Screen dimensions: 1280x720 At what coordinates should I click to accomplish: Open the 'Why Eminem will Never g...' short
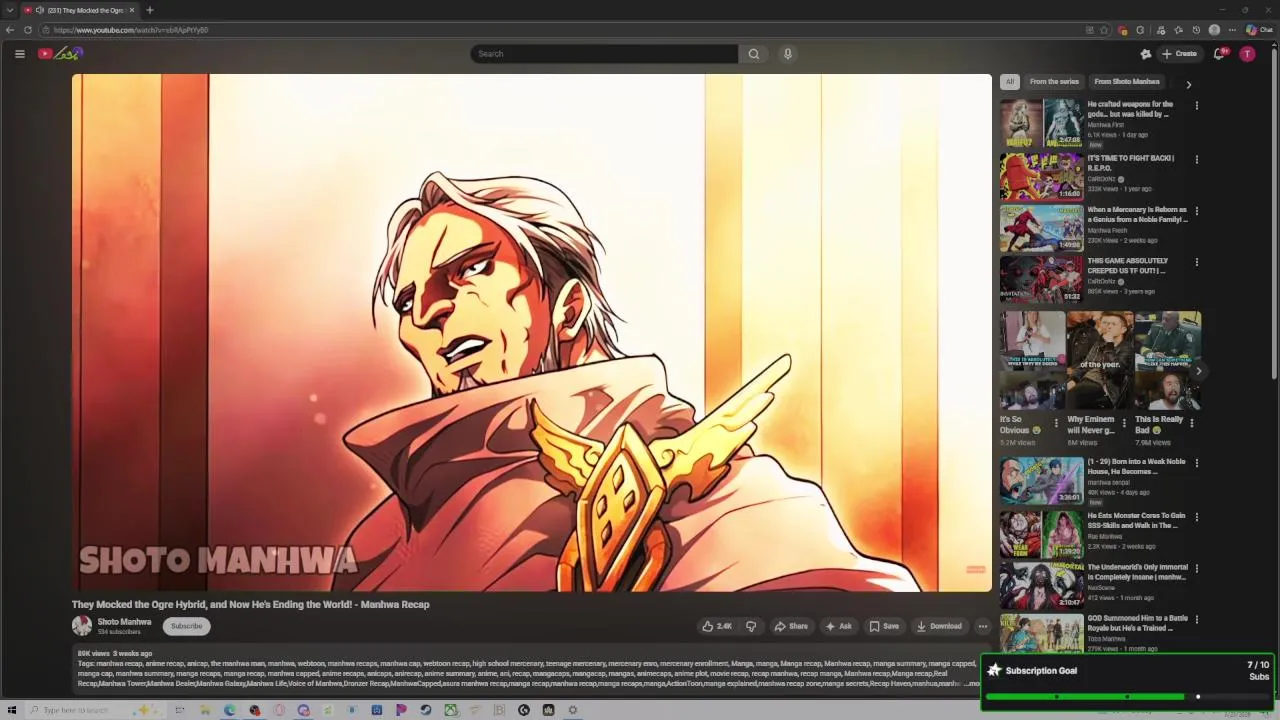pos(1100,360)
